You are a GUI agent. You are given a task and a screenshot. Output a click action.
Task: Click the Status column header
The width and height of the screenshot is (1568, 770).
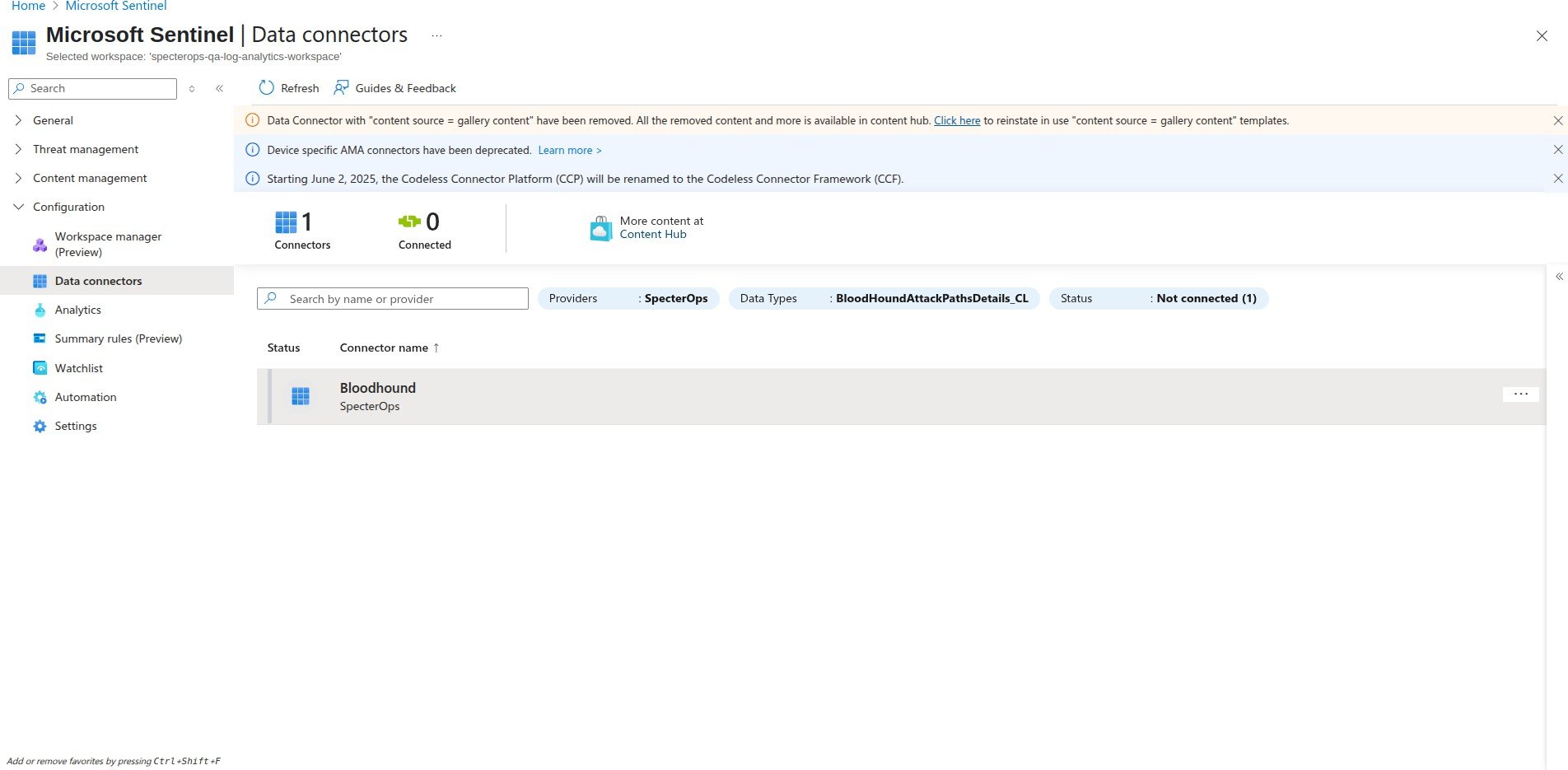(x=284, y=348)
